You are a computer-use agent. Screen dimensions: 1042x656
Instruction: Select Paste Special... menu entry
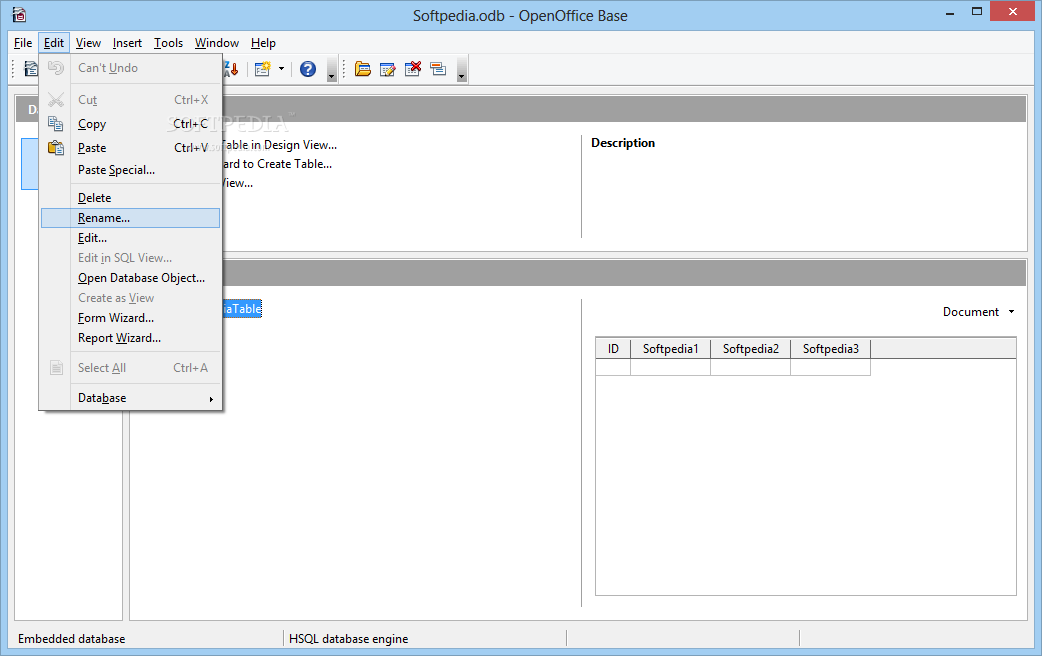[130, 170]
